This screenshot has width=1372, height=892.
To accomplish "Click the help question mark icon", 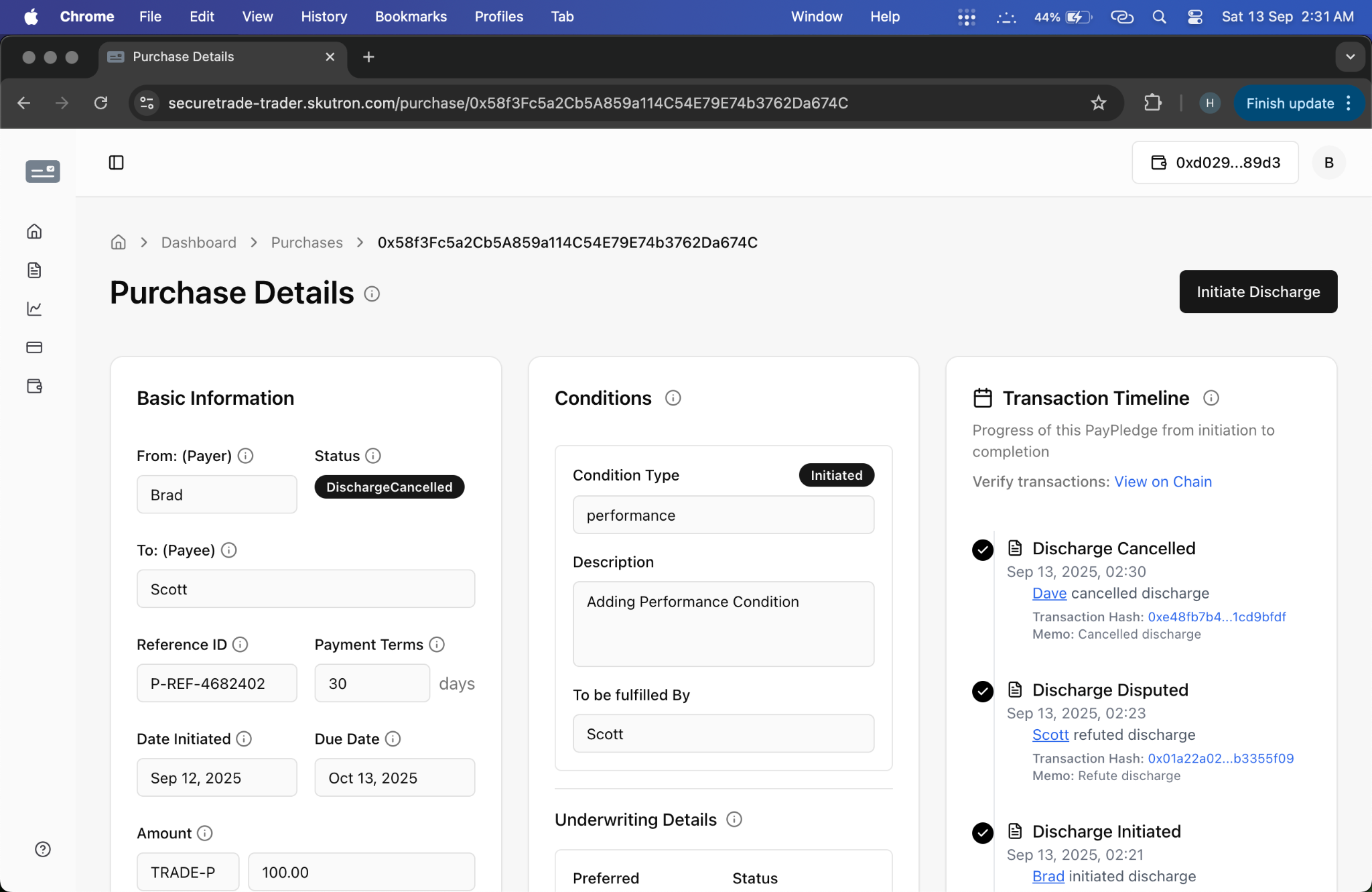I will click(42, 849).
